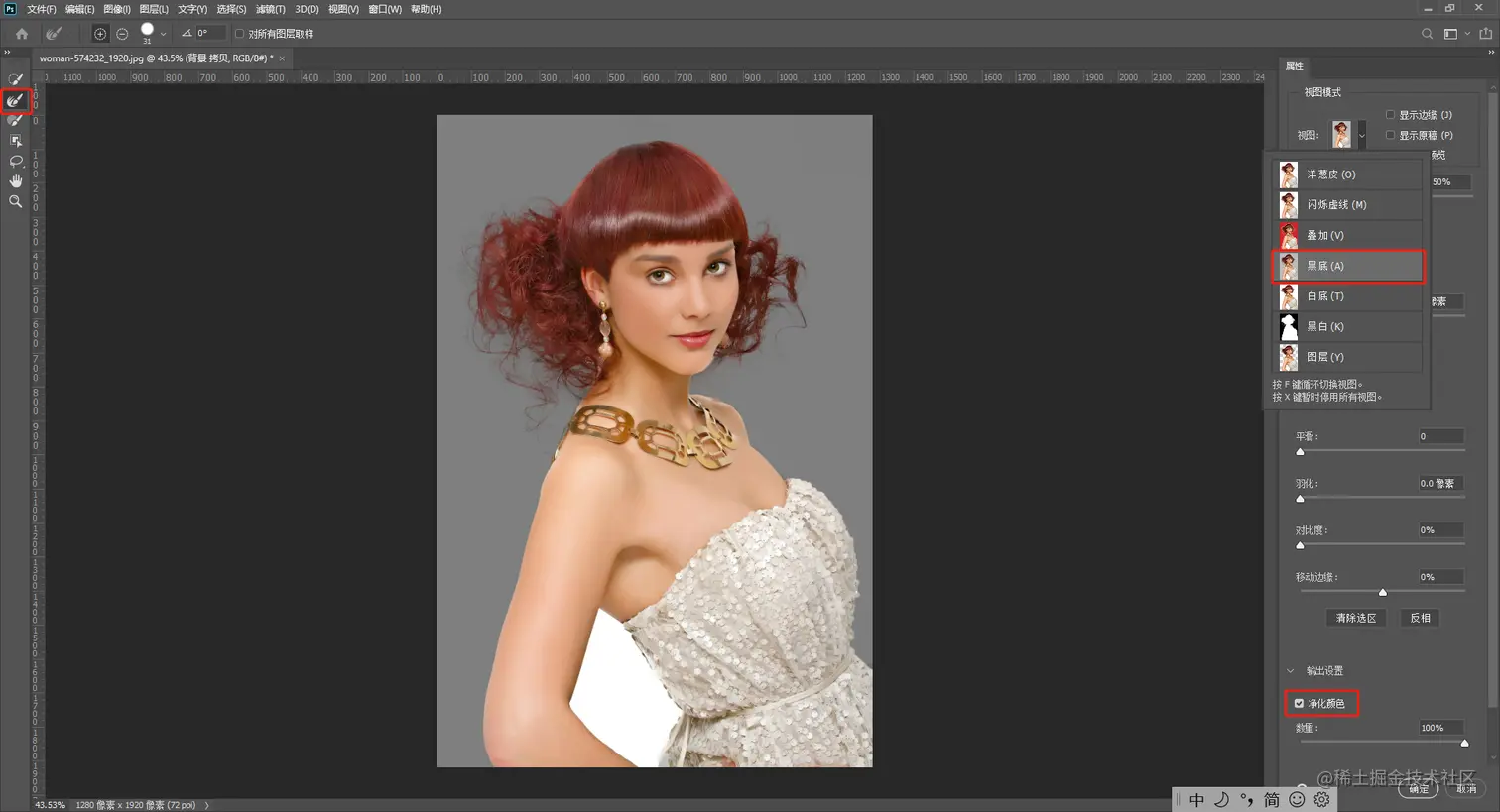Viewport: 1500px width, 812px height.
Task: Click the 平滑 slider handle
Action: [x=1301, y=452]
